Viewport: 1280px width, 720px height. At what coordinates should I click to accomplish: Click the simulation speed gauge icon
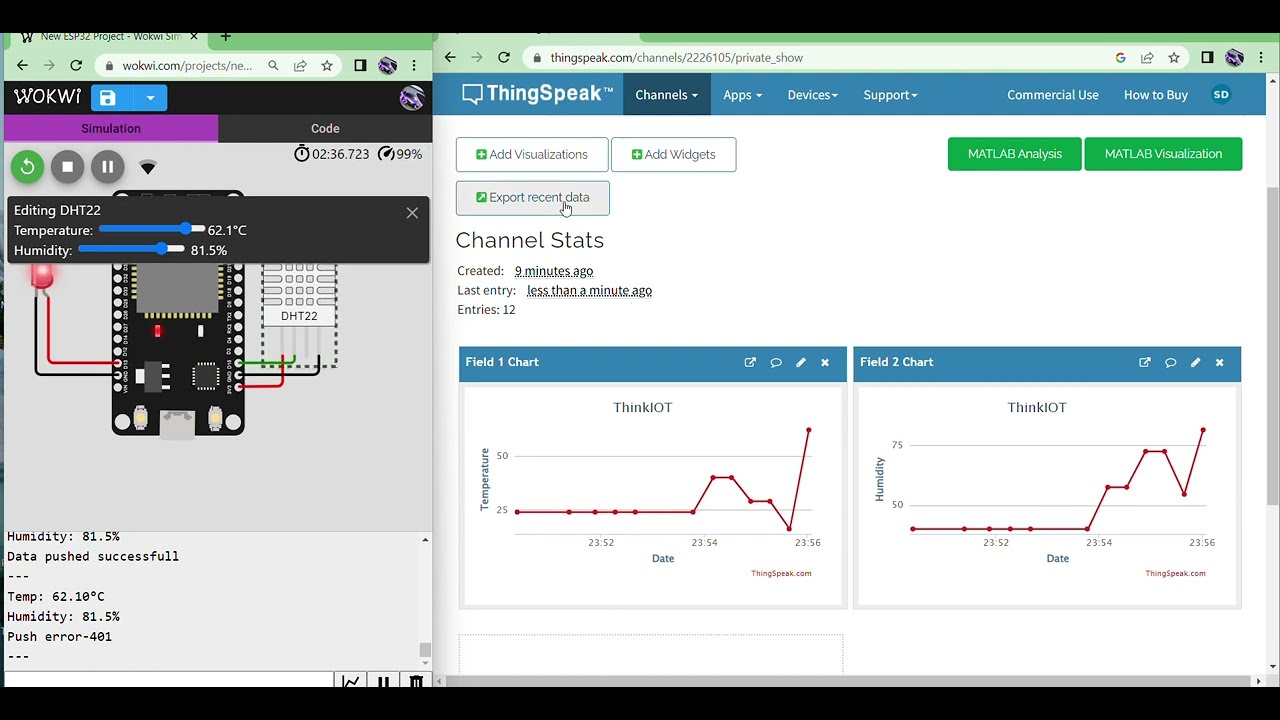pos(386,154)
